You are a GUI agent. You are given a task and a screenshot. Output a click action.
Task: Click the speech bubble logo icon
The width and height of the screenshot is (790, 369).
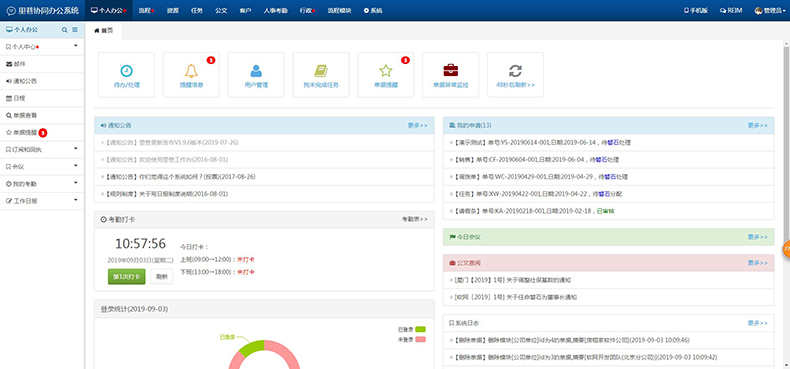pyautogui.click(x=11, y=11)
